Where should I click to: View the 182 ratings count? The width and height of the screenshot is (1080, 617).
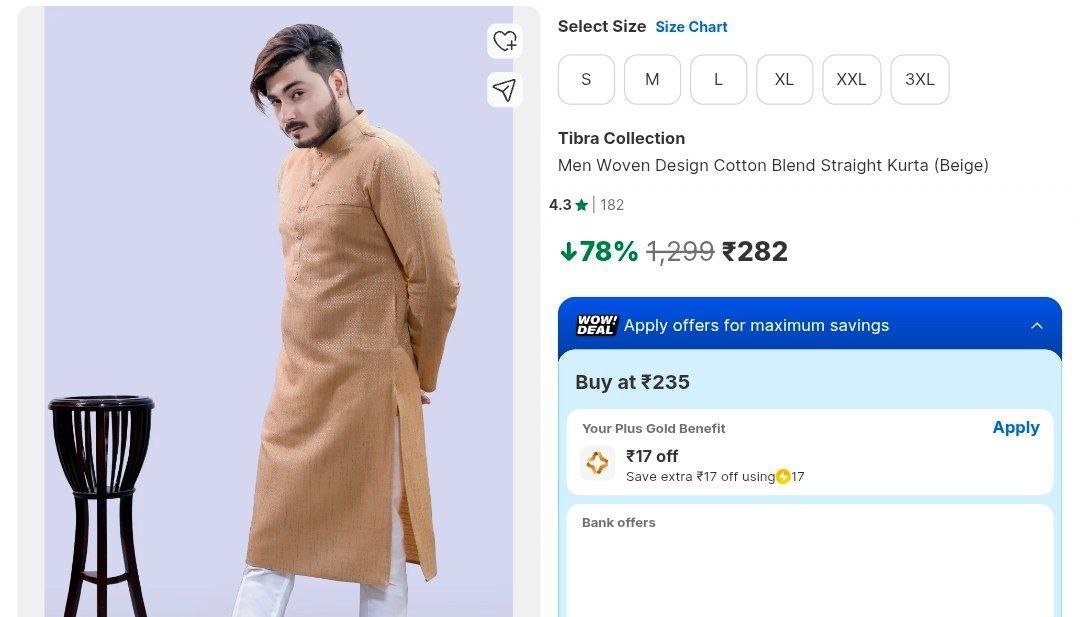[x=612, y=205]
